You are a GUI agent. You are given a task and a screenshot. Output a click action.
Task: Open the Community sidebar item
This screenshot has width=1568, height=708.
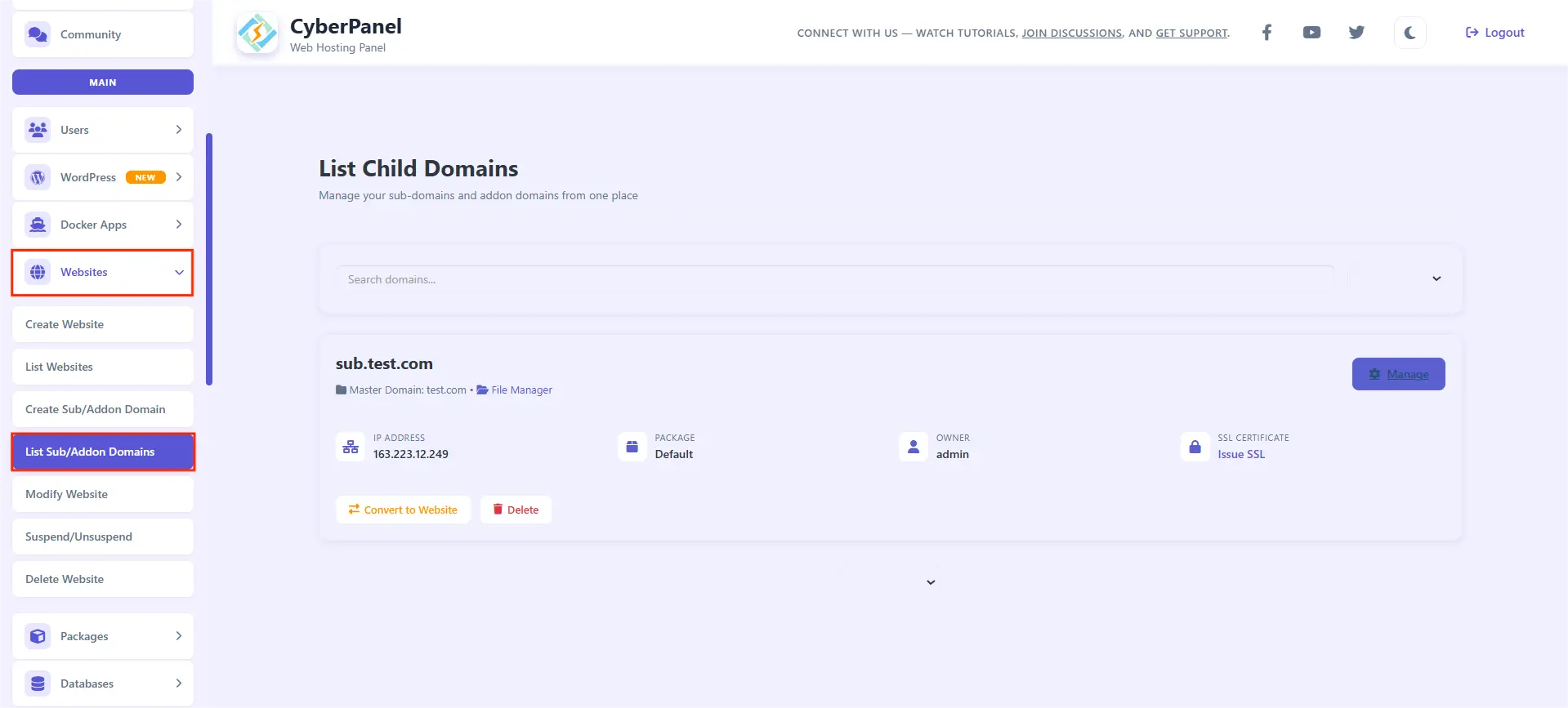[x=103, y=34]
